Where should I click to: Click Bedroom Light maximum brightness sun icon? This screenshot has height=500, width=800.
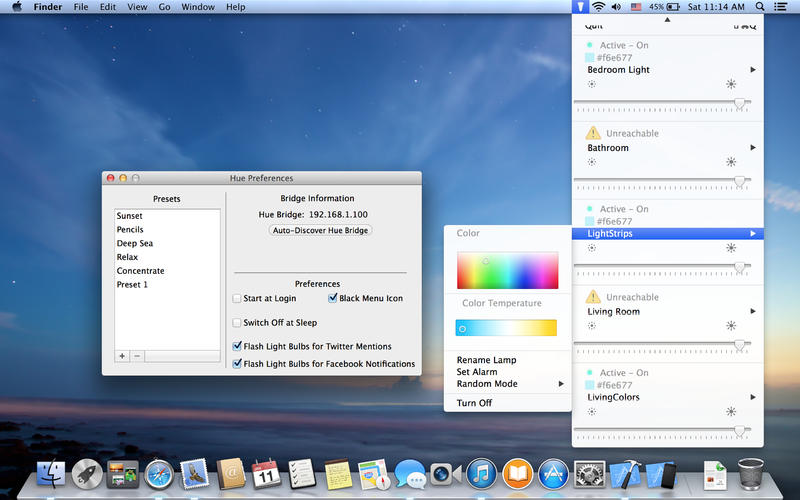pos(731,84)
